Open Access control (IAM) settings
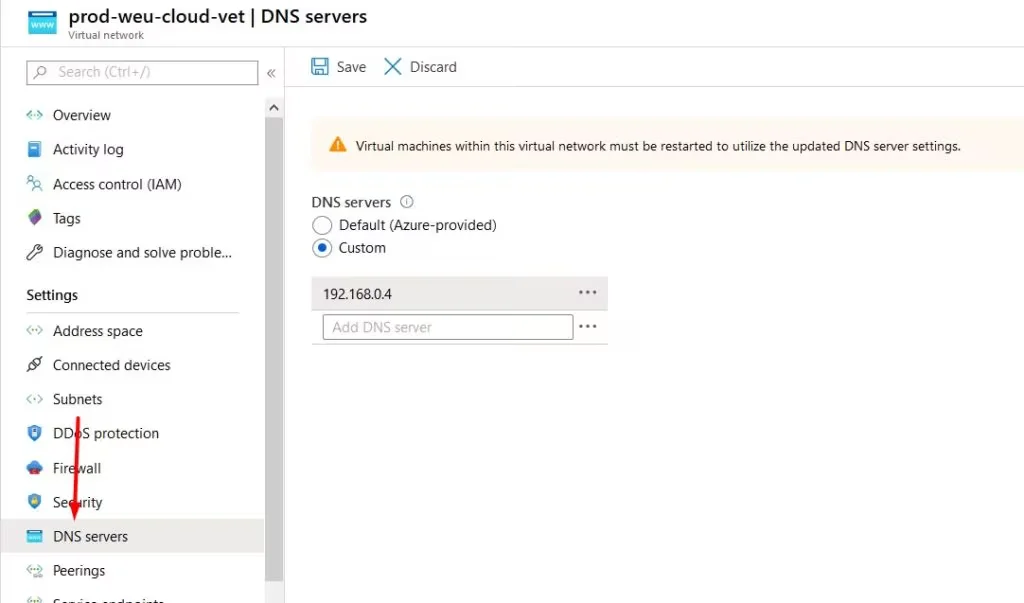 pos(33,184)
